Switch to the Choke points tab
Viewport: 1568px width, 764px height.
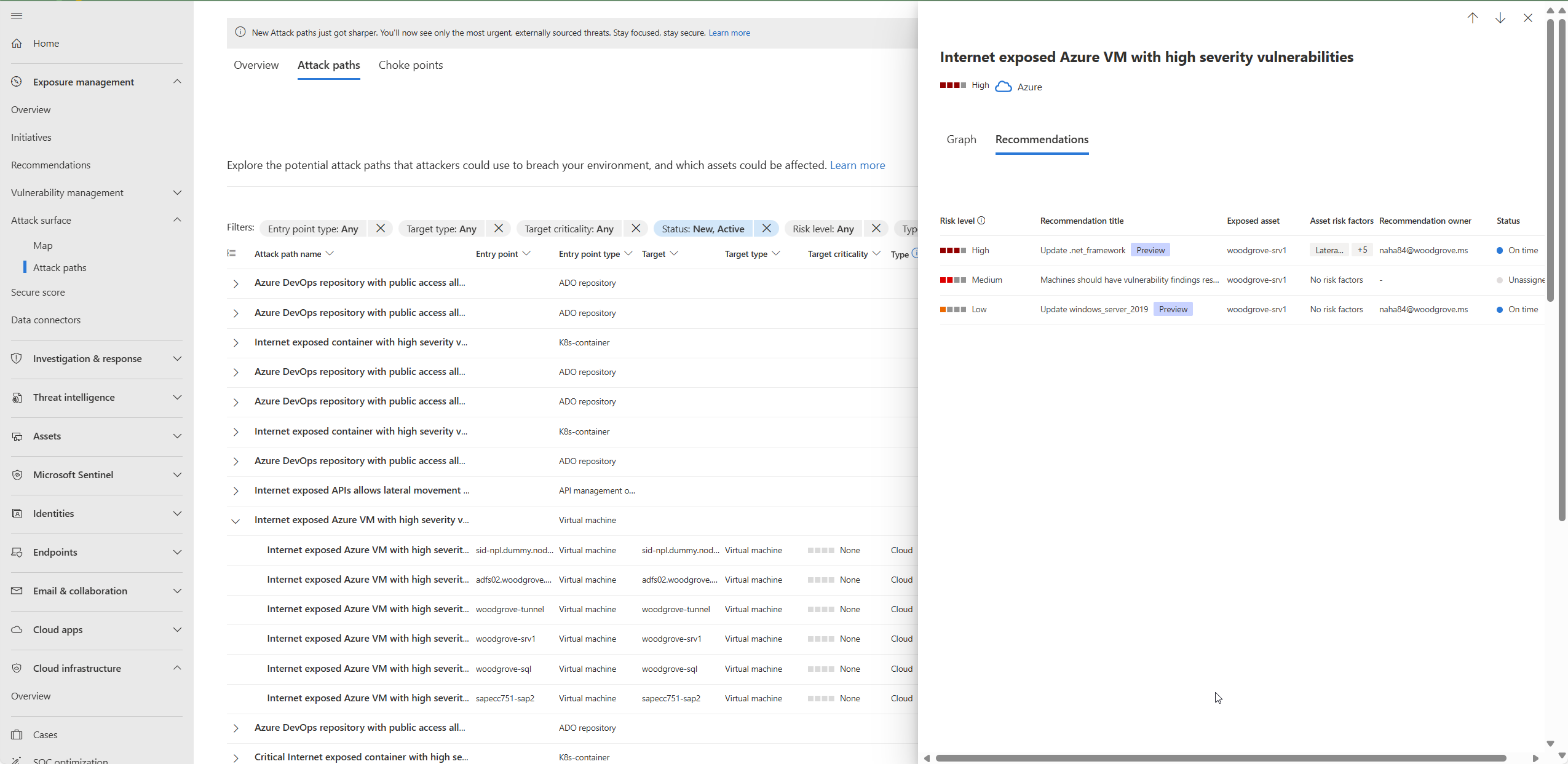410,65
